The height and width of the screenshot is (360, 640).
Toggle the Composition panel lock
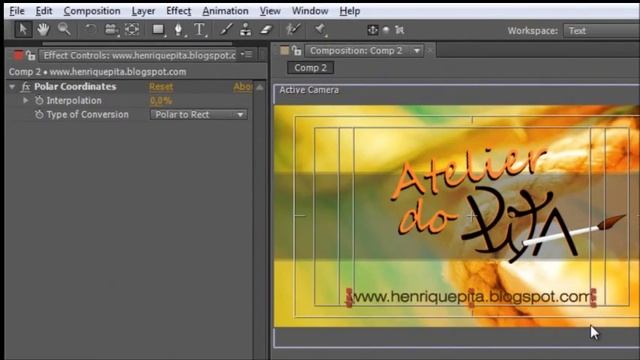click(x=297, y=51)
